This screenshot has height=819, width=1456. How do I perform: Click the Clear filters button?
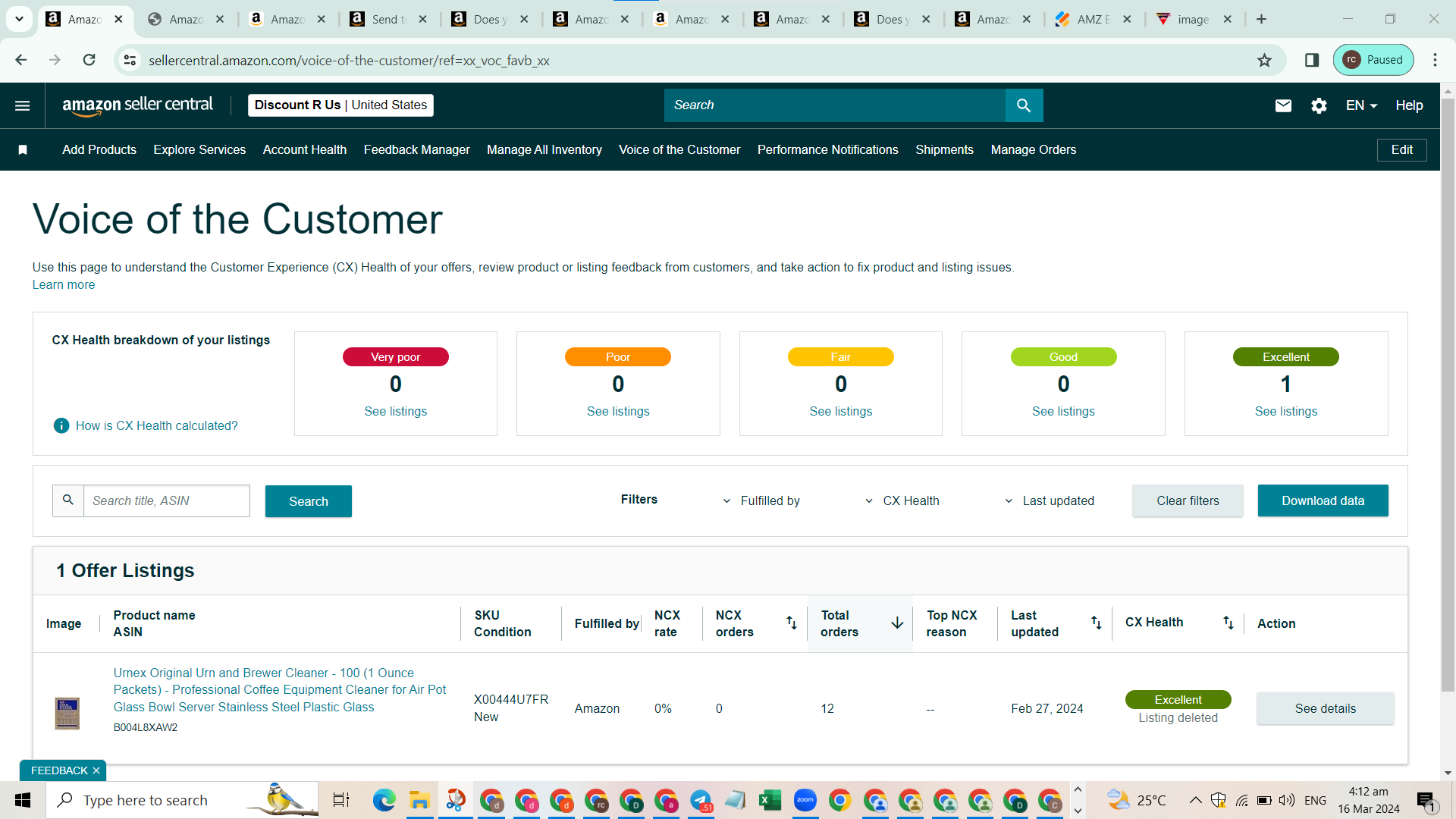[1188, 500]
